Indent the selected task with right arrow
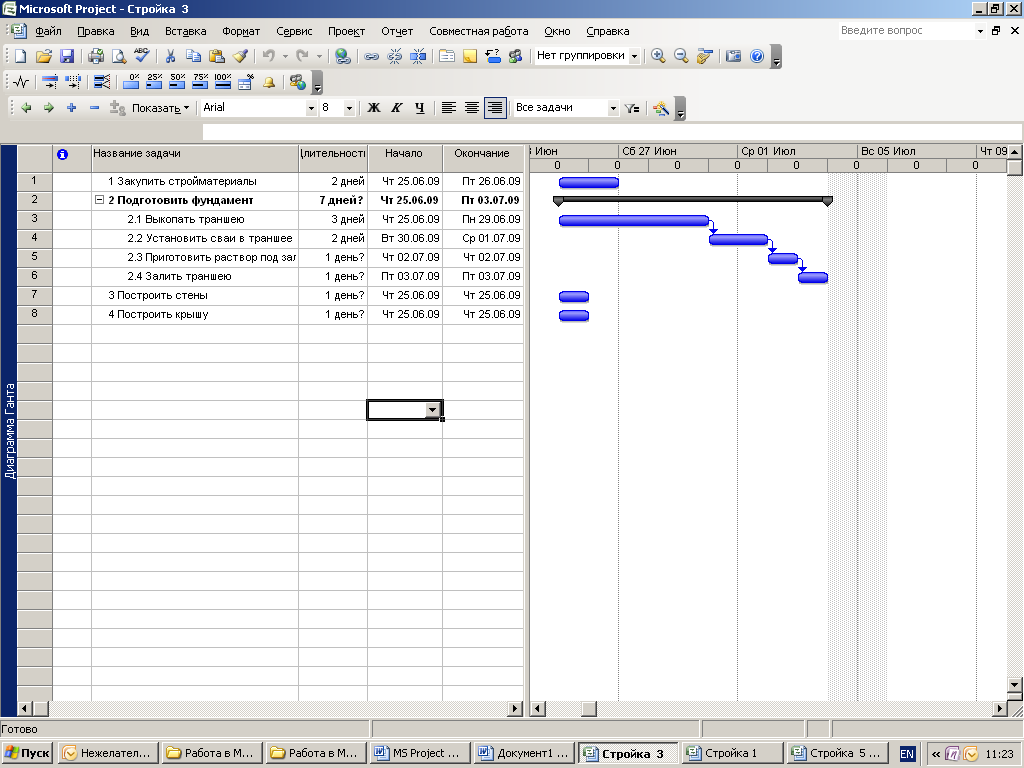This screenshot has width=1024, height=768. (x=49, y=108)
